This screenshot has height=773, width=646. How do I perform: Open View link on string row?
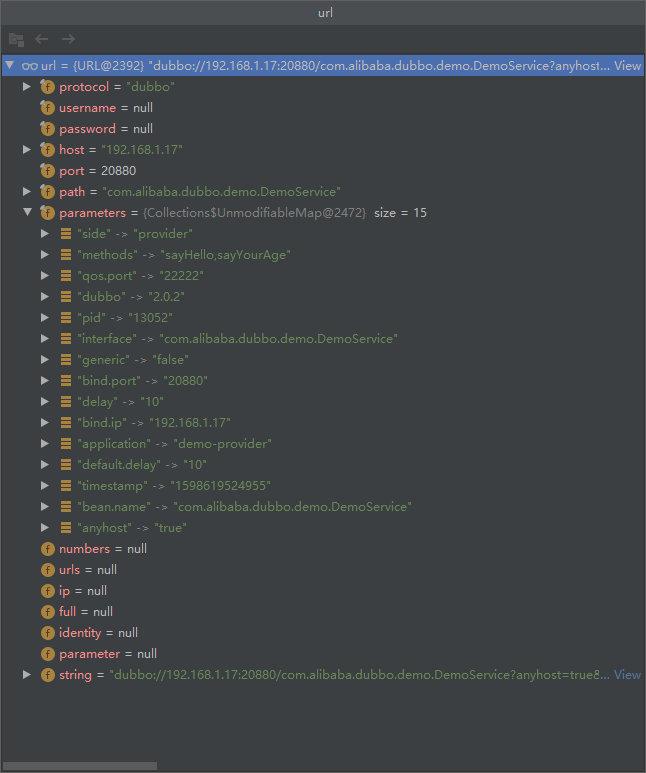[627, 674]
